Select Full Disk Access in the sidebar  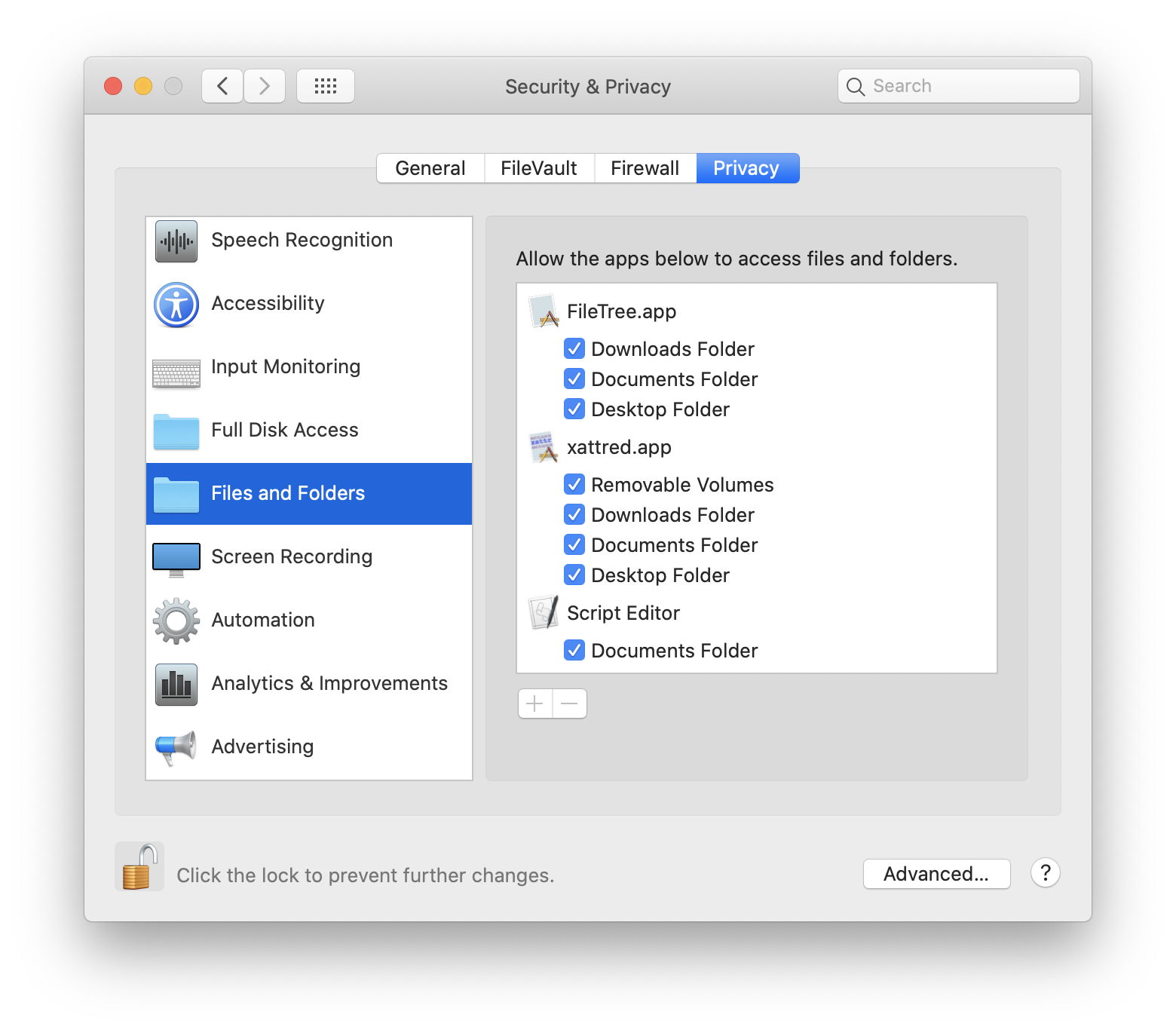pos(285,430)
